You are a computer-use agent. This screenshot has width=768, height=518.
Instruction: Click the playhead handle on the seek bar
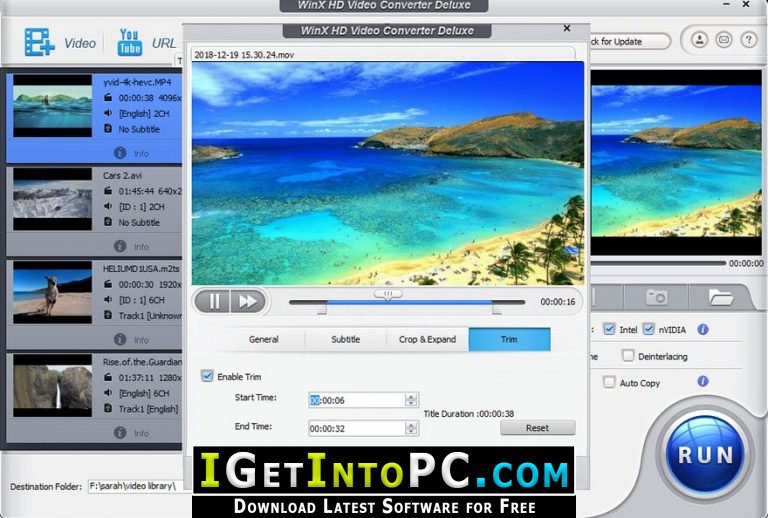(x=388, y=294)
